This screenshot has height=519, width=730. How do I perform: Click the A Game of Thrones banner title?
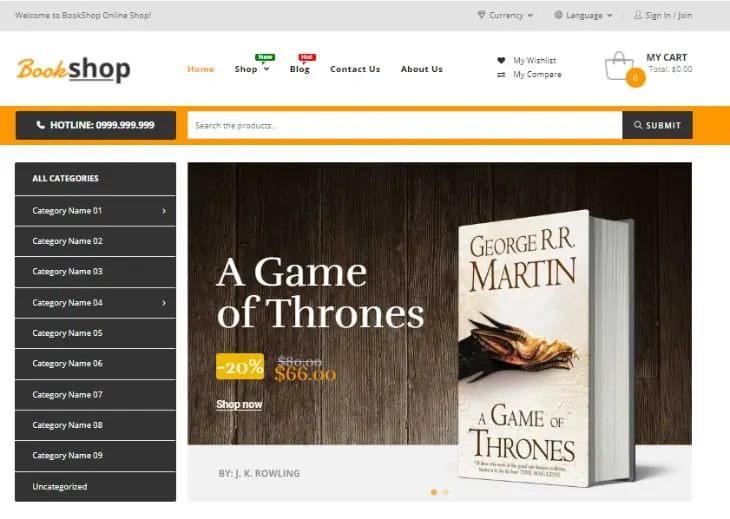(320, 292)
